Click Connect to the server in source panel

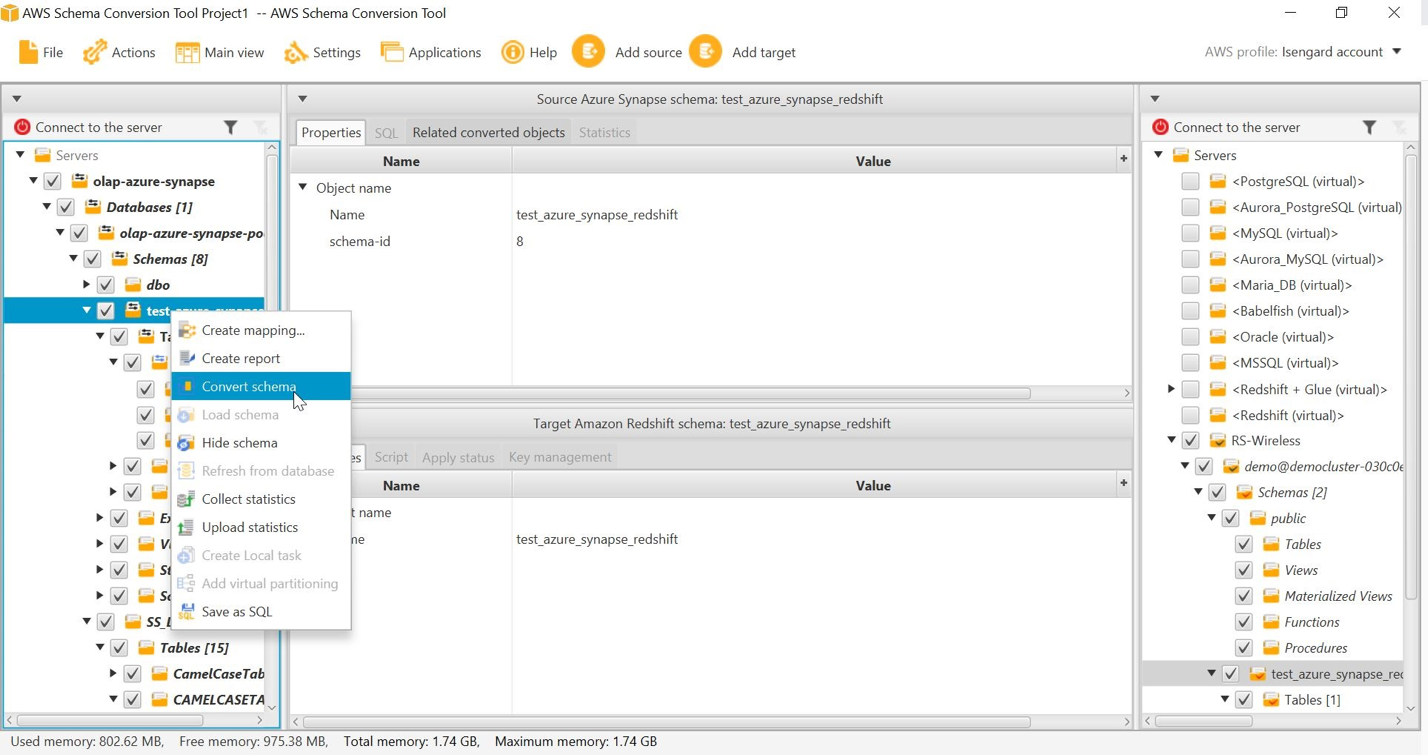(99, 127)
